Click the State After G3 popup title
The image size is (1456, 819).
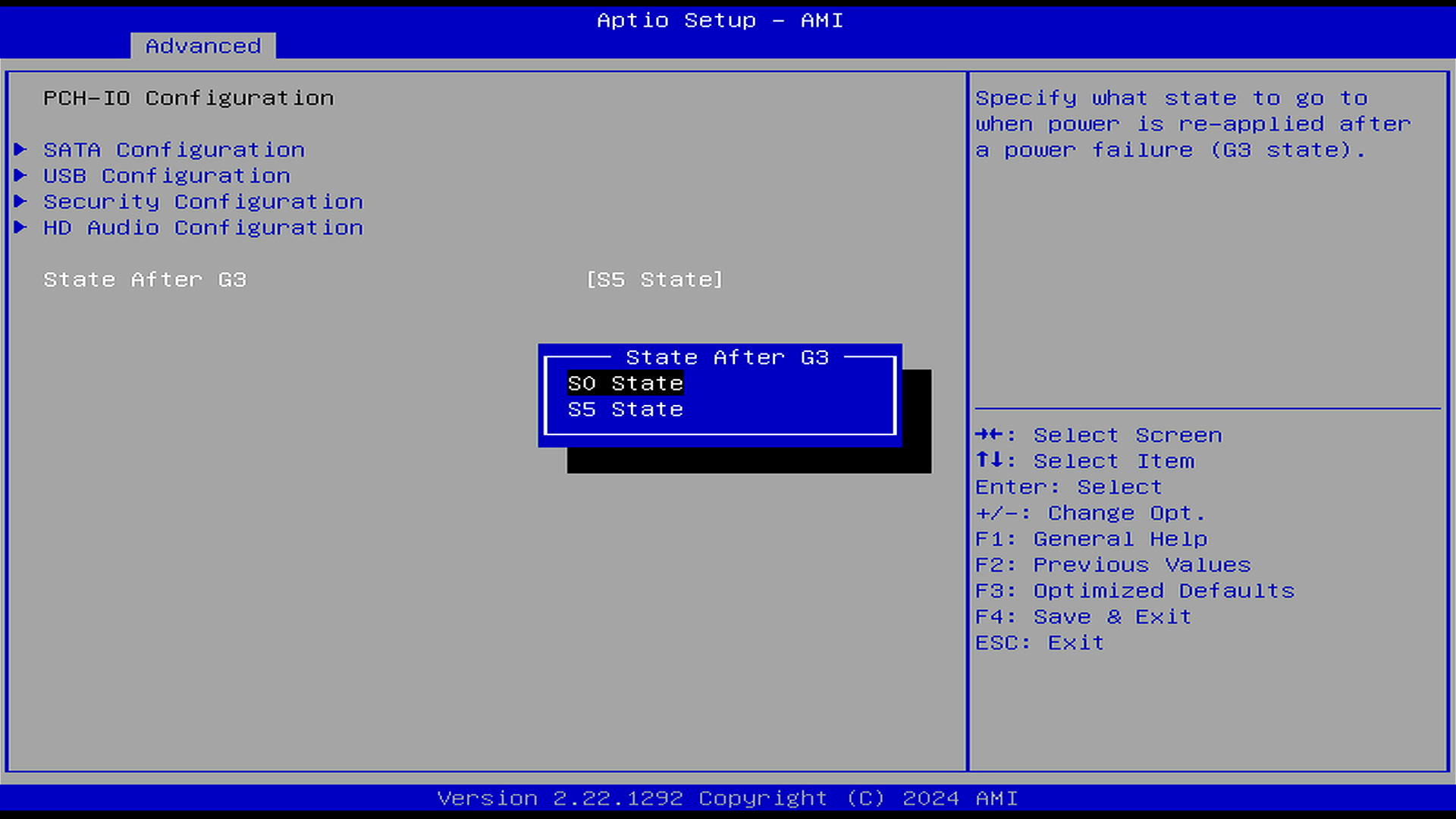click(x=726, y=357)
